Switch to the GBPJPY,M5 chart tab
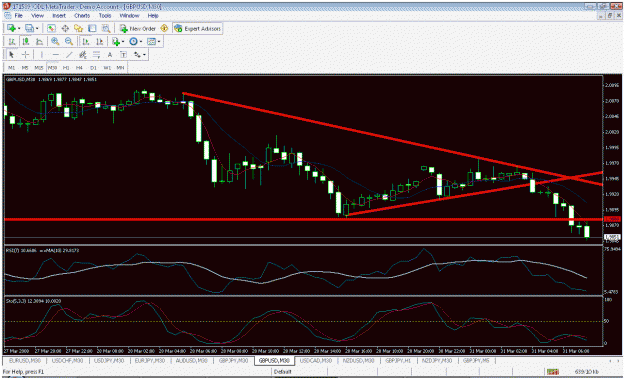Screen dimensions: 625x378 476,360
